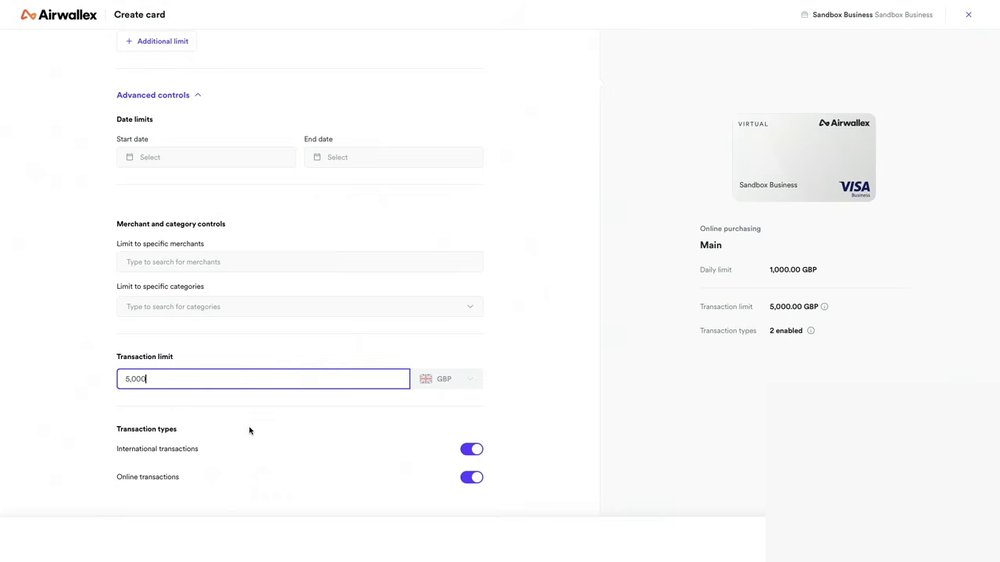This screenshot has width=1000, height=562.
Task: Click the Start date calendar icon
Action: tap(129, 157)
